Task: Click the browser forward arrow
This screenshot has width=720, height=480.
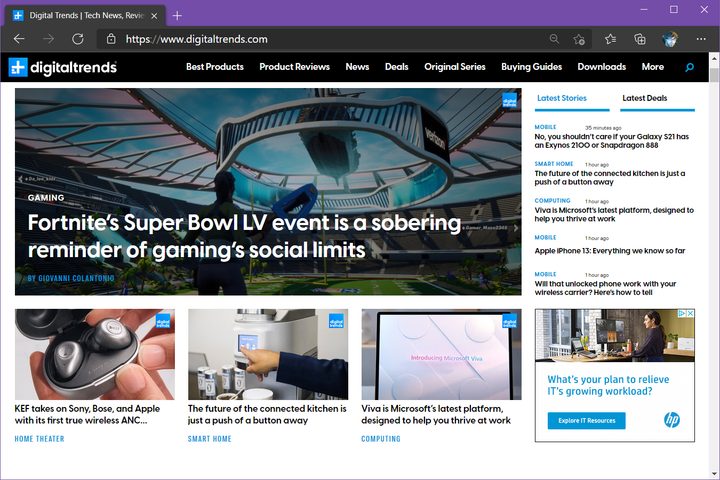Action: pos(48,39)
